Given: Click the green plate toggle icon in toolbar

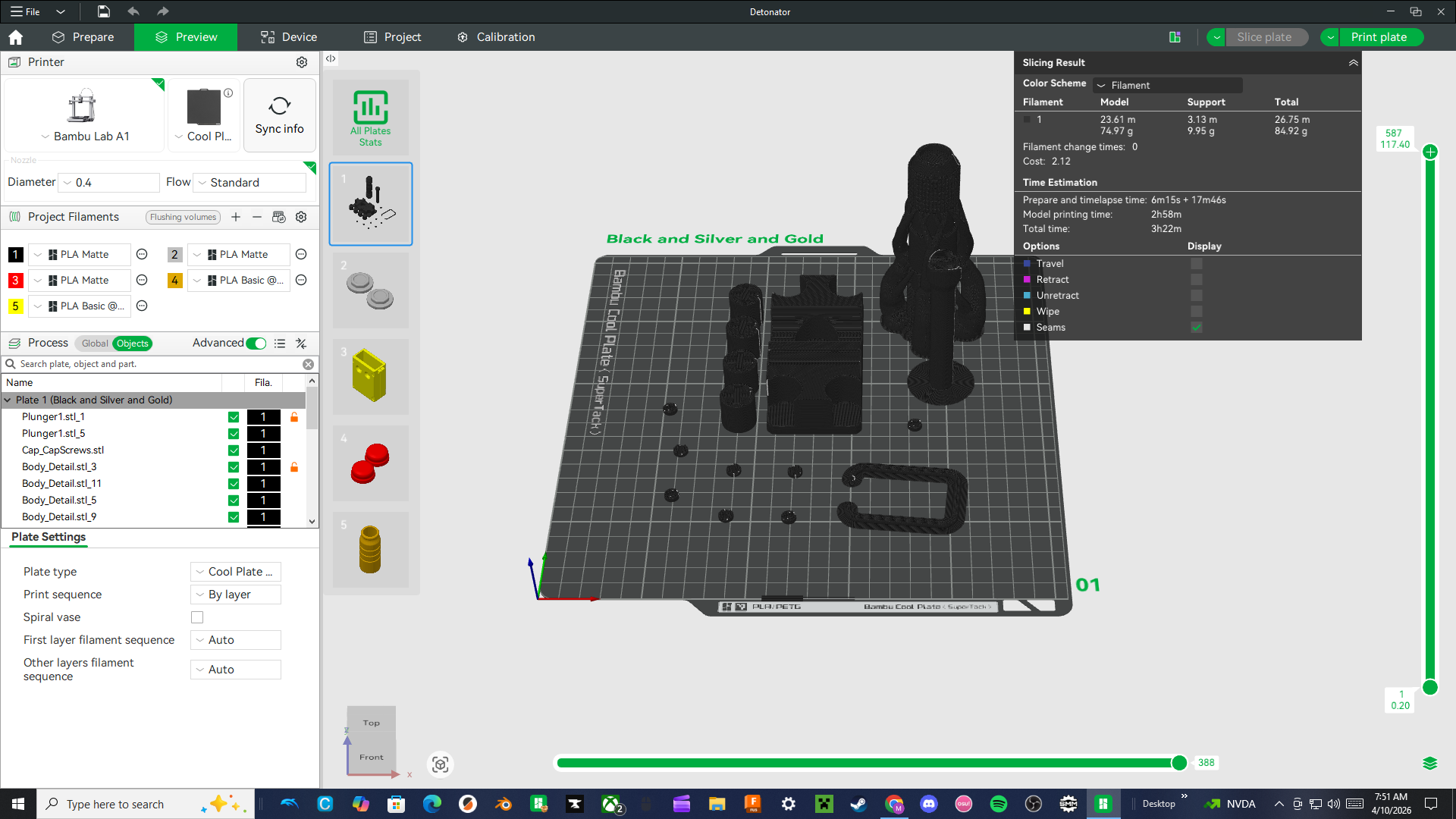Looking at the screenshot, I should 1175,37.
